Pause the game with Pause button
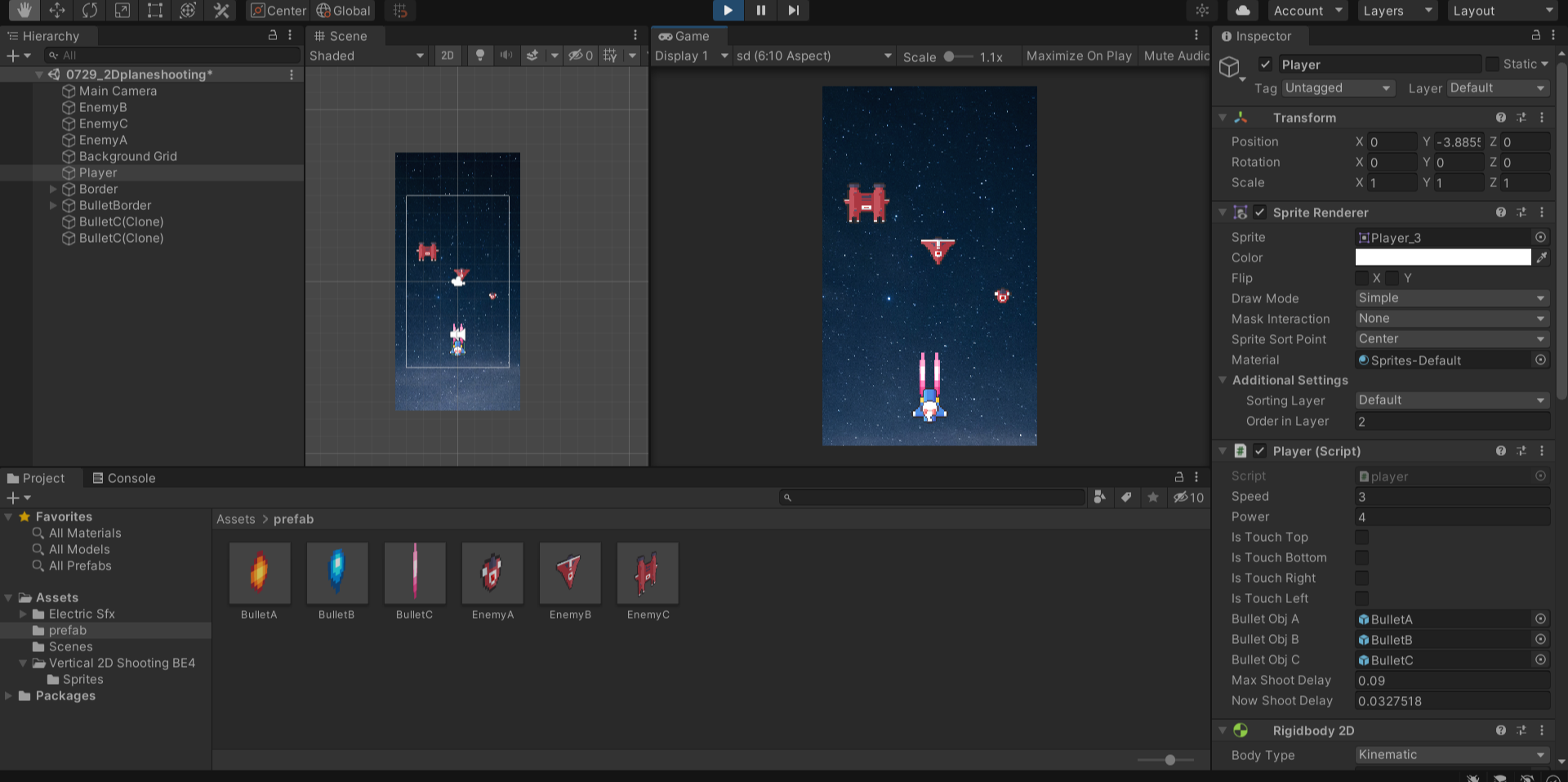Viewport: 1568px width, 782px height. [x=760, y=11]
